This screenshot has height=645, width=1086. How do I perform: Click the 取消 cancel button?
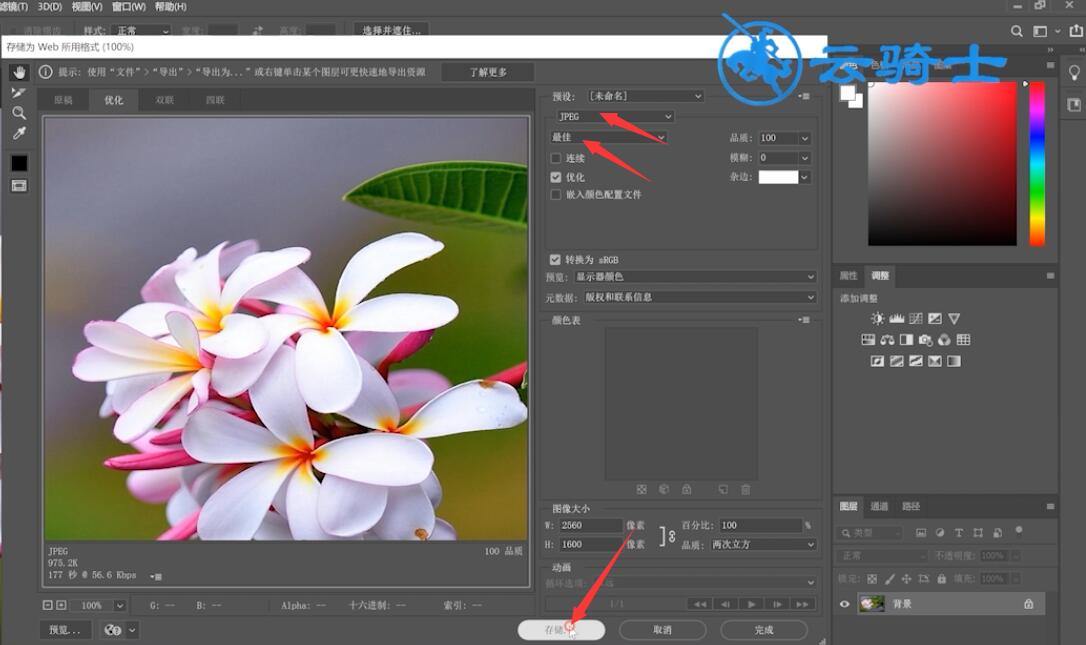point(662,630)
